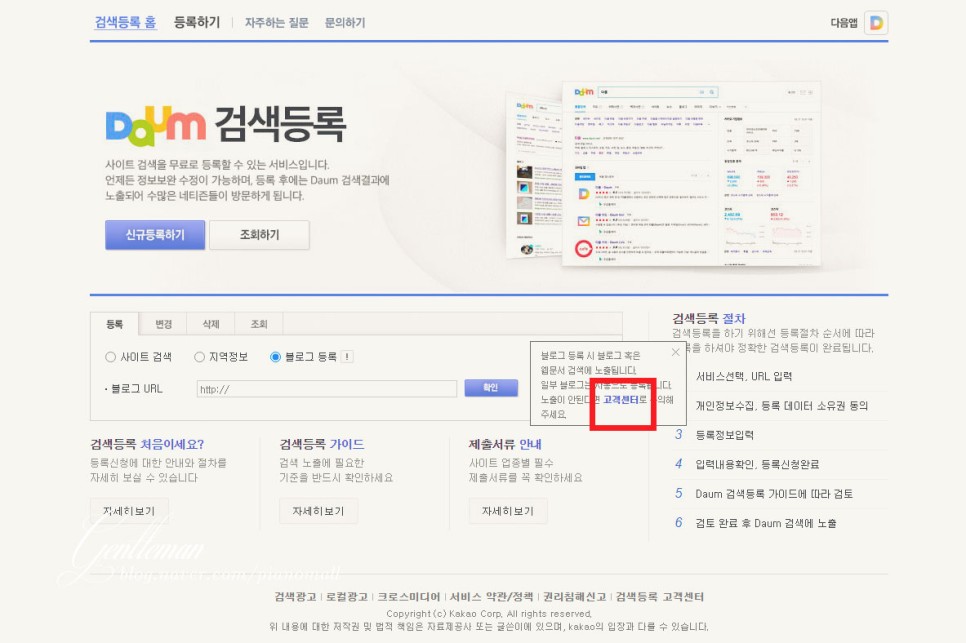Click the Daum 검색등록 logo
Viewport: 966px width, 643px height.
(x=225, y=125)
